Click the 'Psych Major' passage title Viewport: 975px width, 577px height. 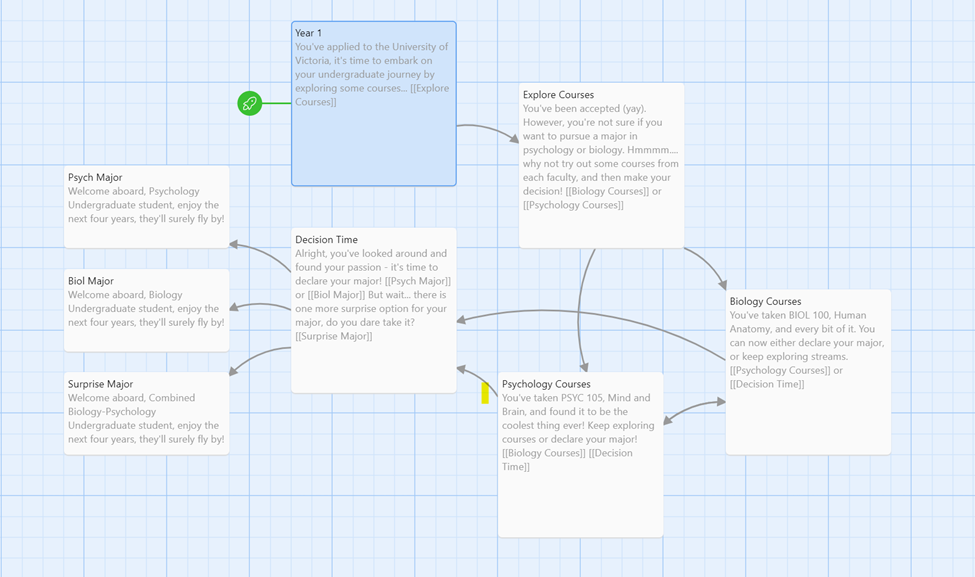click(95, 177)
